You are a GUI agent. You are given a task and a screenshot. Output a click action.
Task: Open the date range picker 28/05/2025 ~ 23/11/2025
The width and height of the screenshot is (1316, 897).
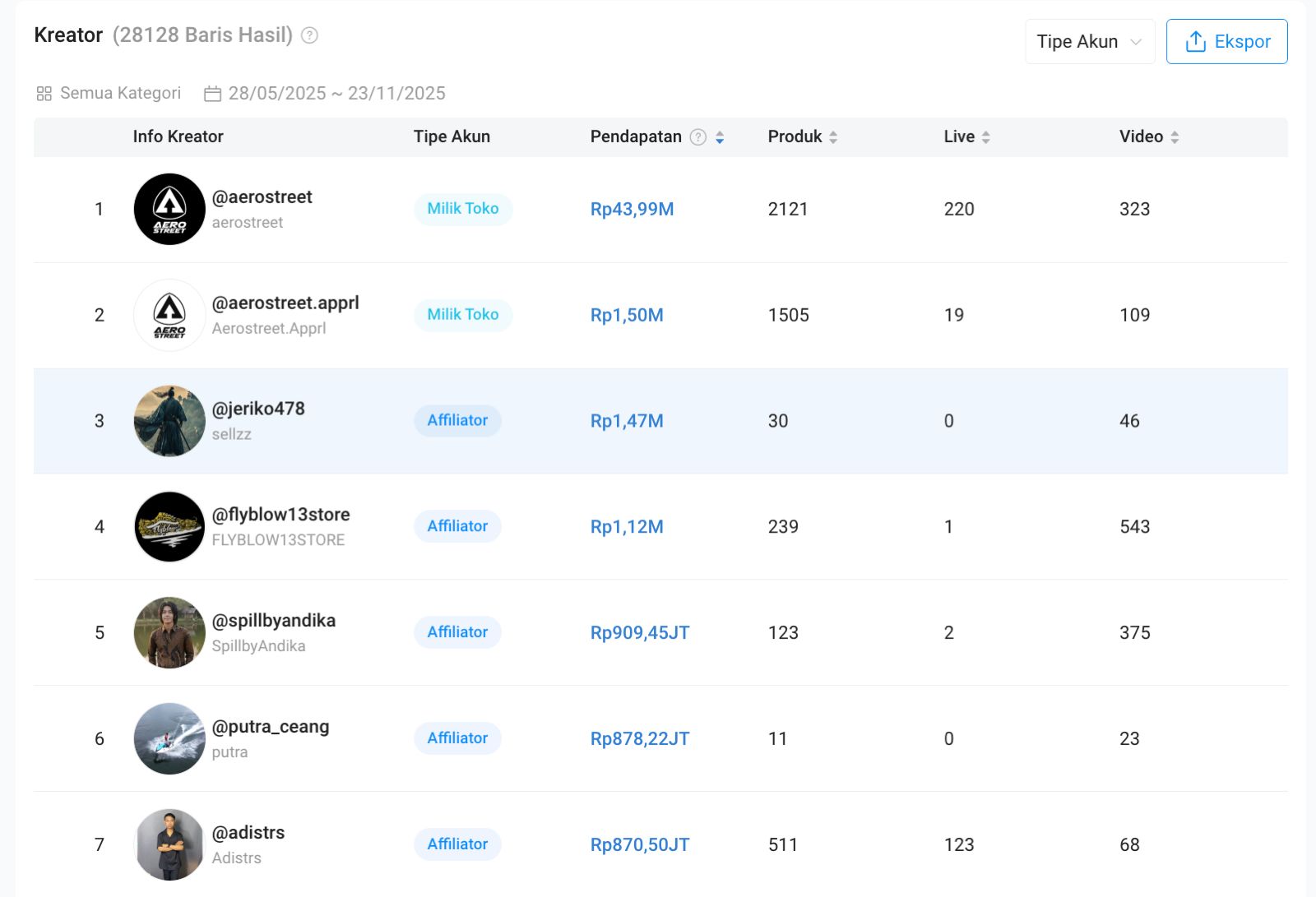(336, 94)
